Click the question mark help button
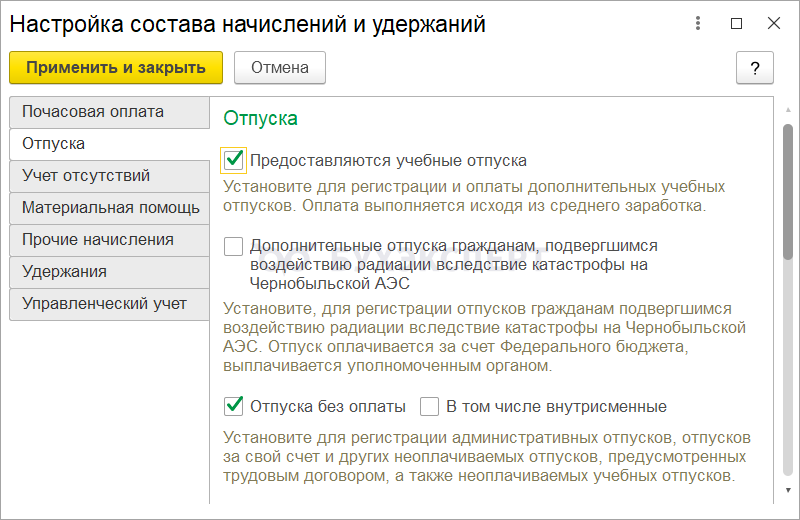 pos(755,68)
